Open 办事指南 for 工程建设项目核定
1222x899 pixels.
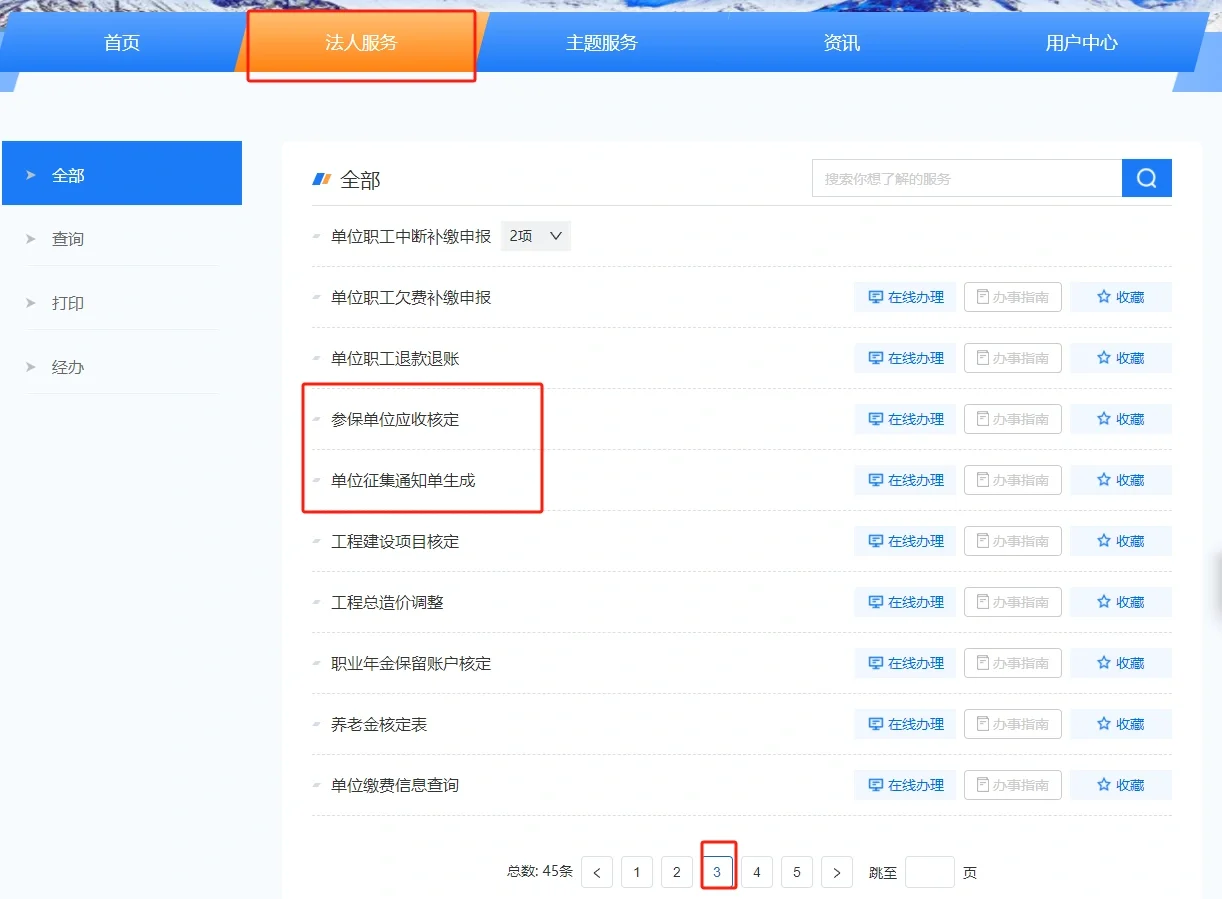pos(1012,541)
